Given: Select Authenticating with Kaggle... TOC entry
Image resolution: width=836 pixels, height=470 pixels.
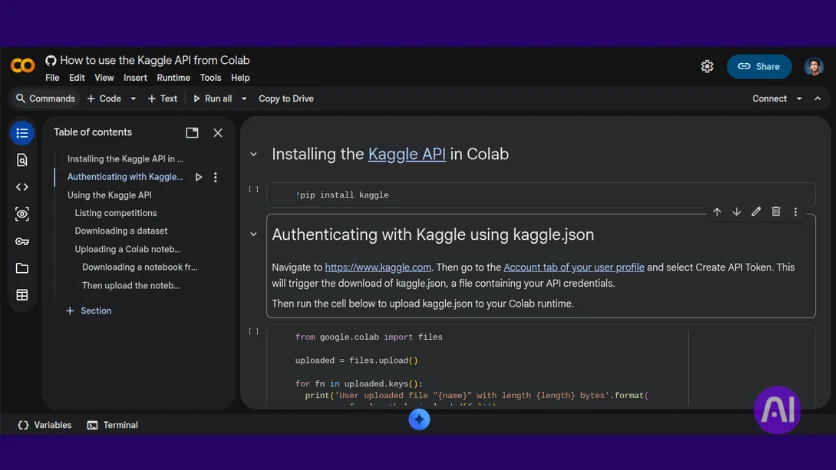Looking at the screenshot, I should pos(125,177).
